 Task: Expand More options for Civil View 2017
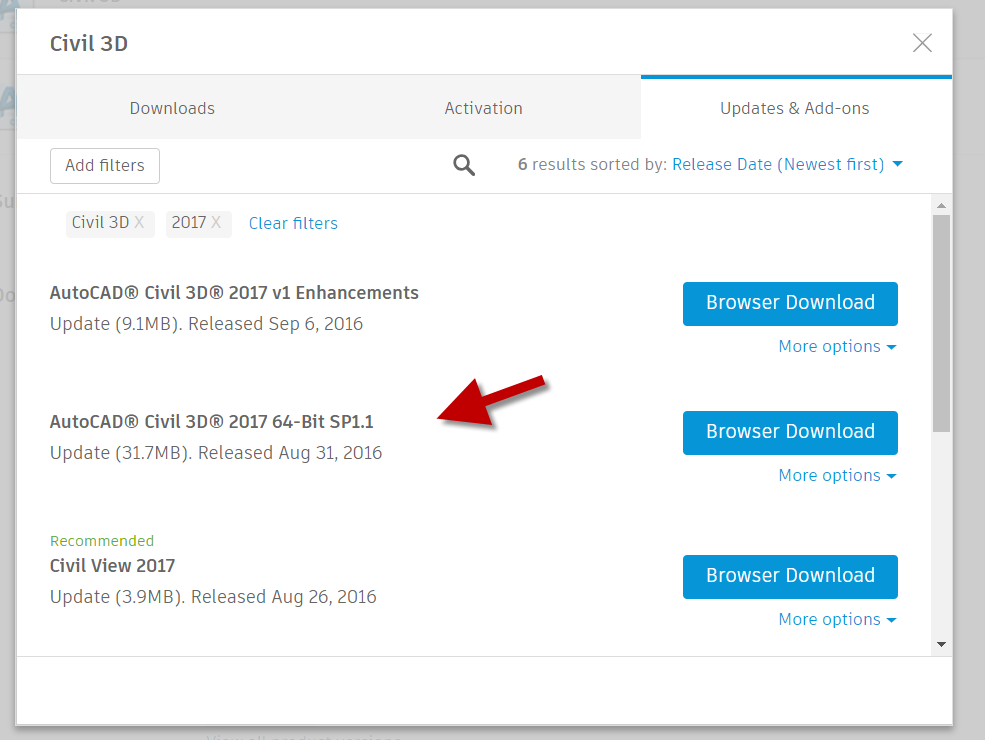click(837, 619)
